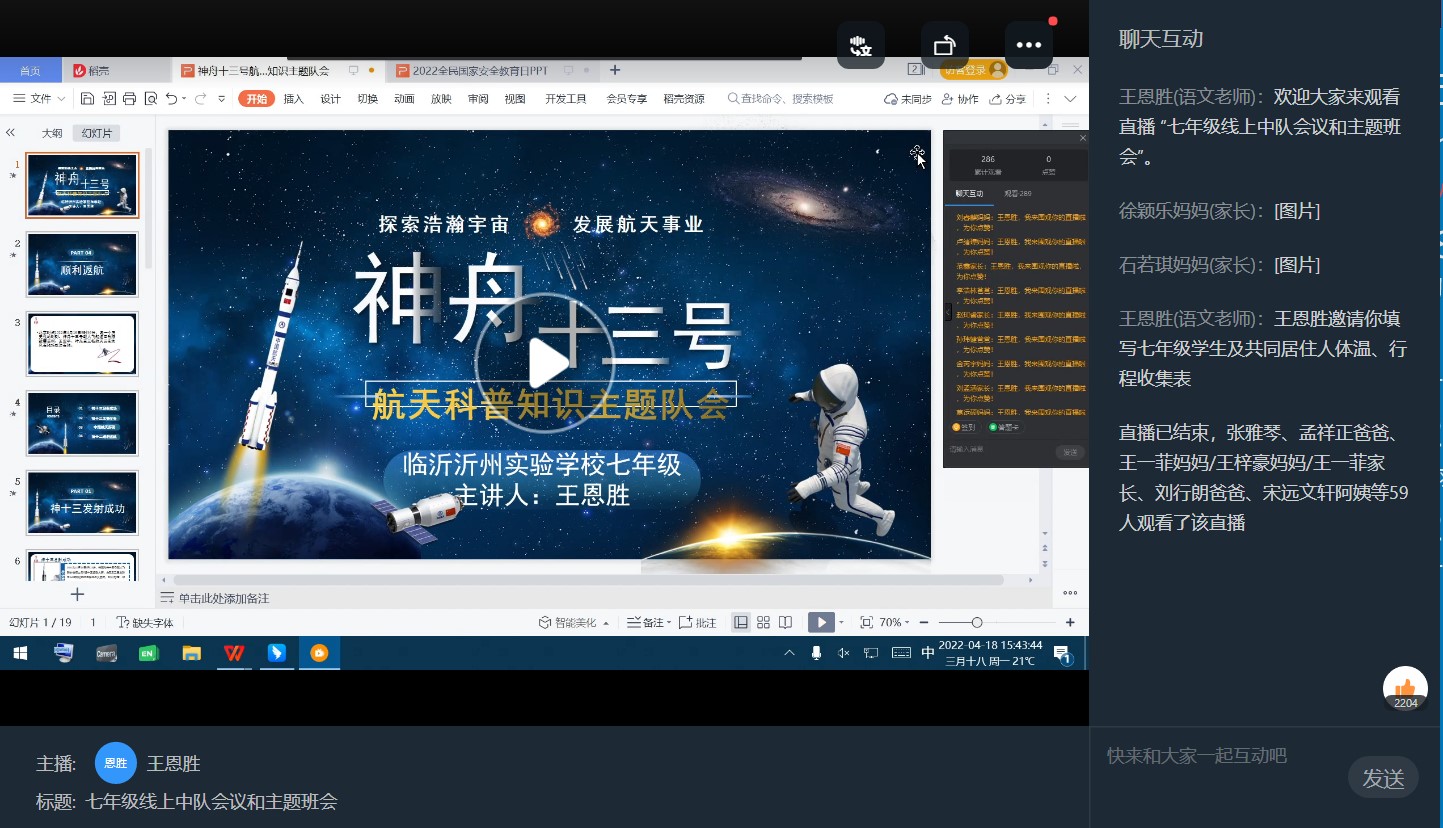The width and height of the screenshot is (1443, 828).
Task: Click host avatar 恩胜
Action: pos(115,763)
